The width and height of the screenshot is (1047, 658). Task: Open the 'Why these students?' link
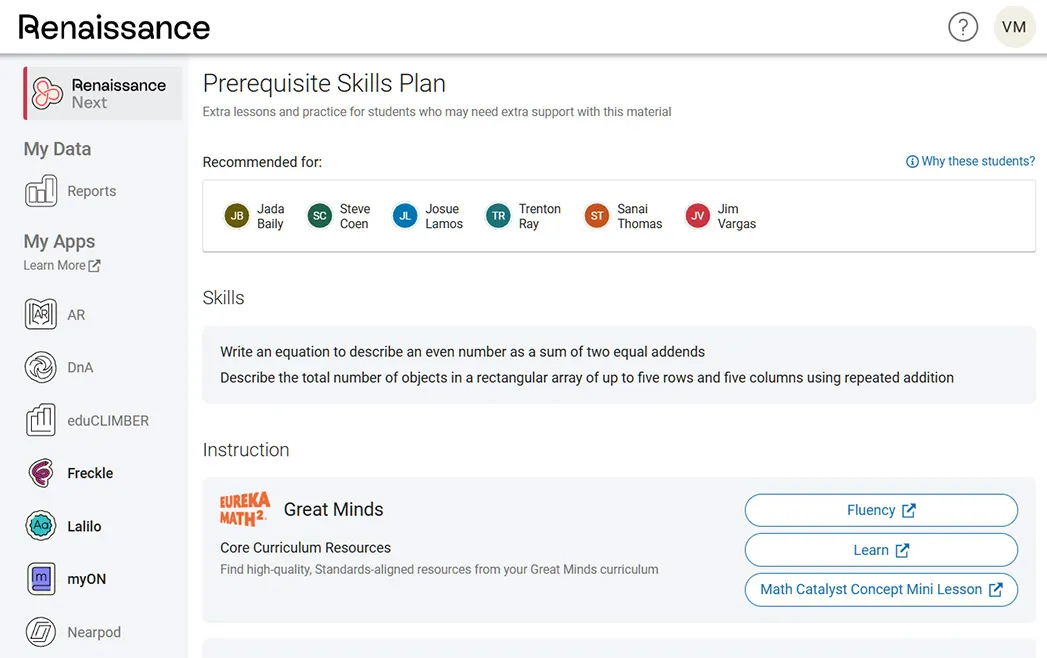pos(969,160)
